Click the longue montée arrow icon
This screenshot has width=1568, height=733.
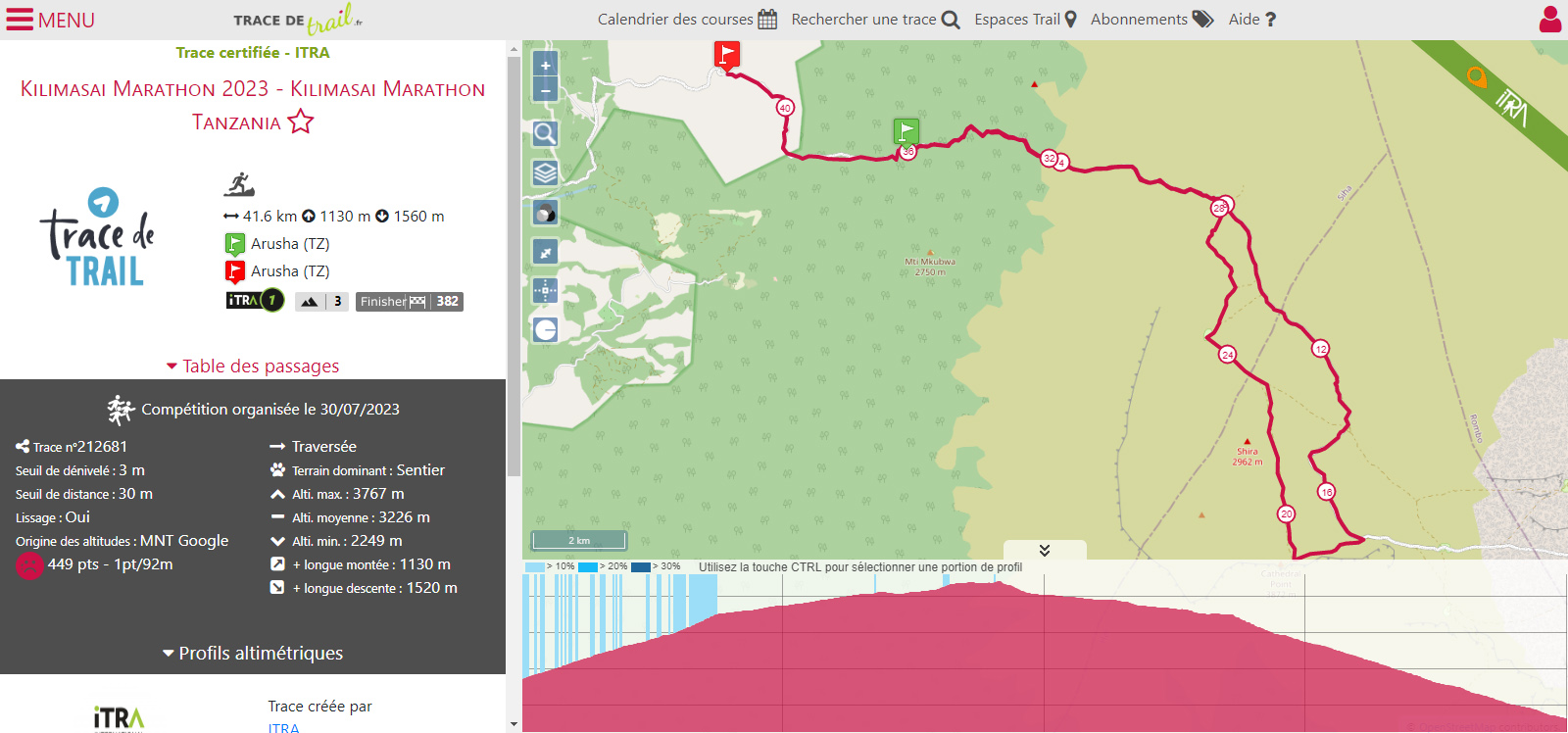[277, 564]
